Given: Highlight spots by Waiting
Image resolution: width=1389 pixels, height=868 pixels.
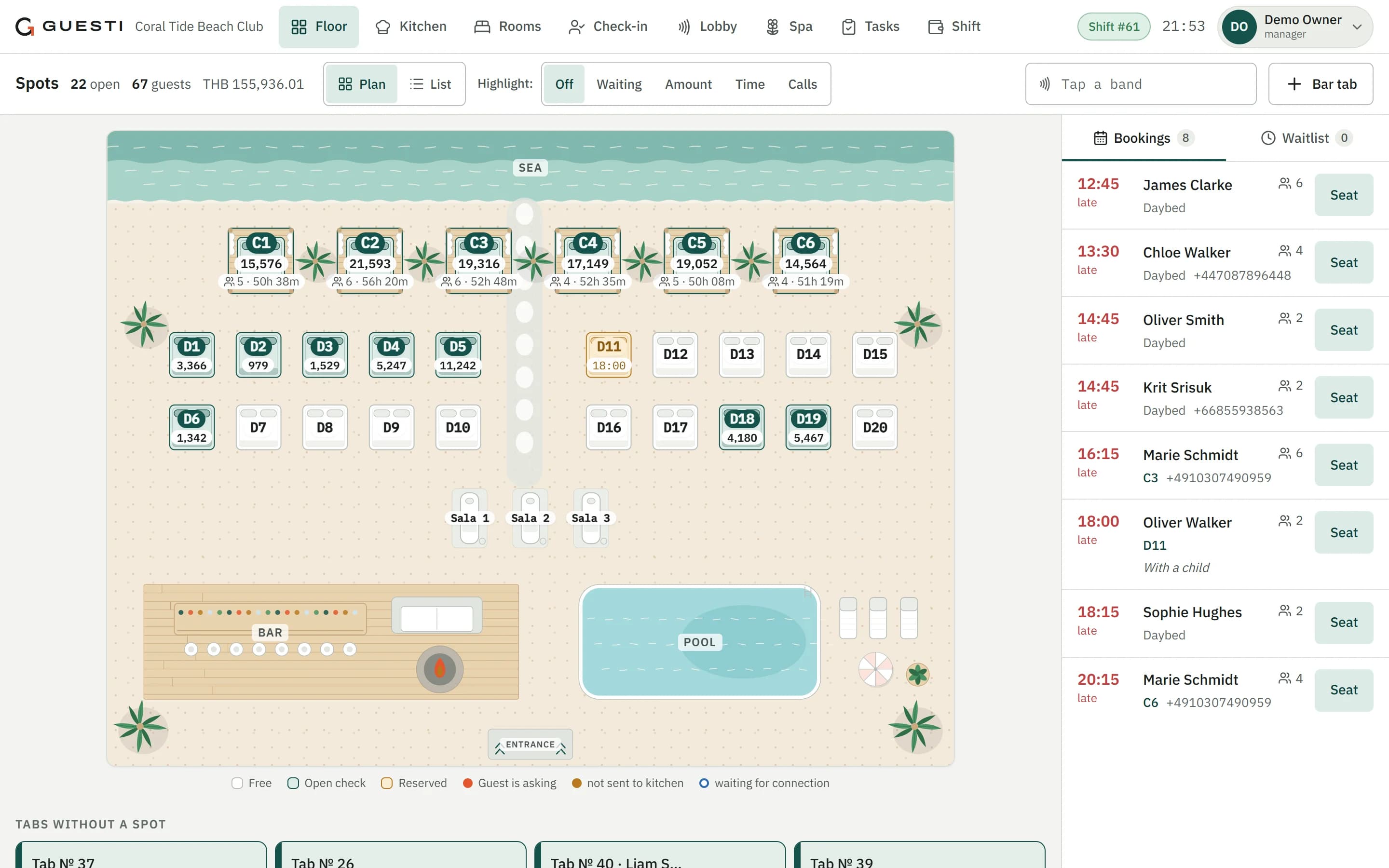Looking at the screenshot, I should [x=619, y=84].
